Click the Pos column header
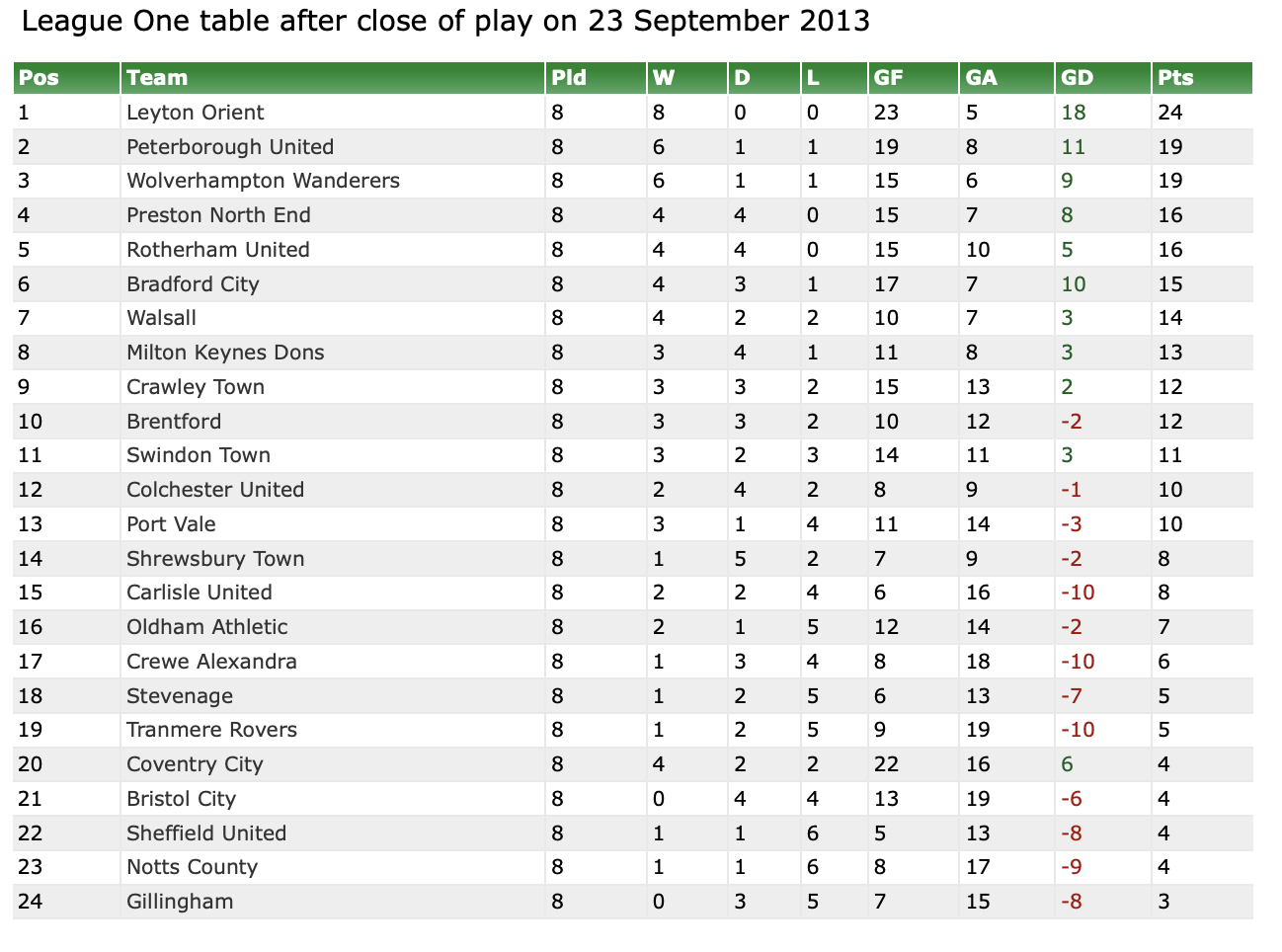Image resolution: width=1282 pixels, height=952 pixels. (x=40, y=78)
